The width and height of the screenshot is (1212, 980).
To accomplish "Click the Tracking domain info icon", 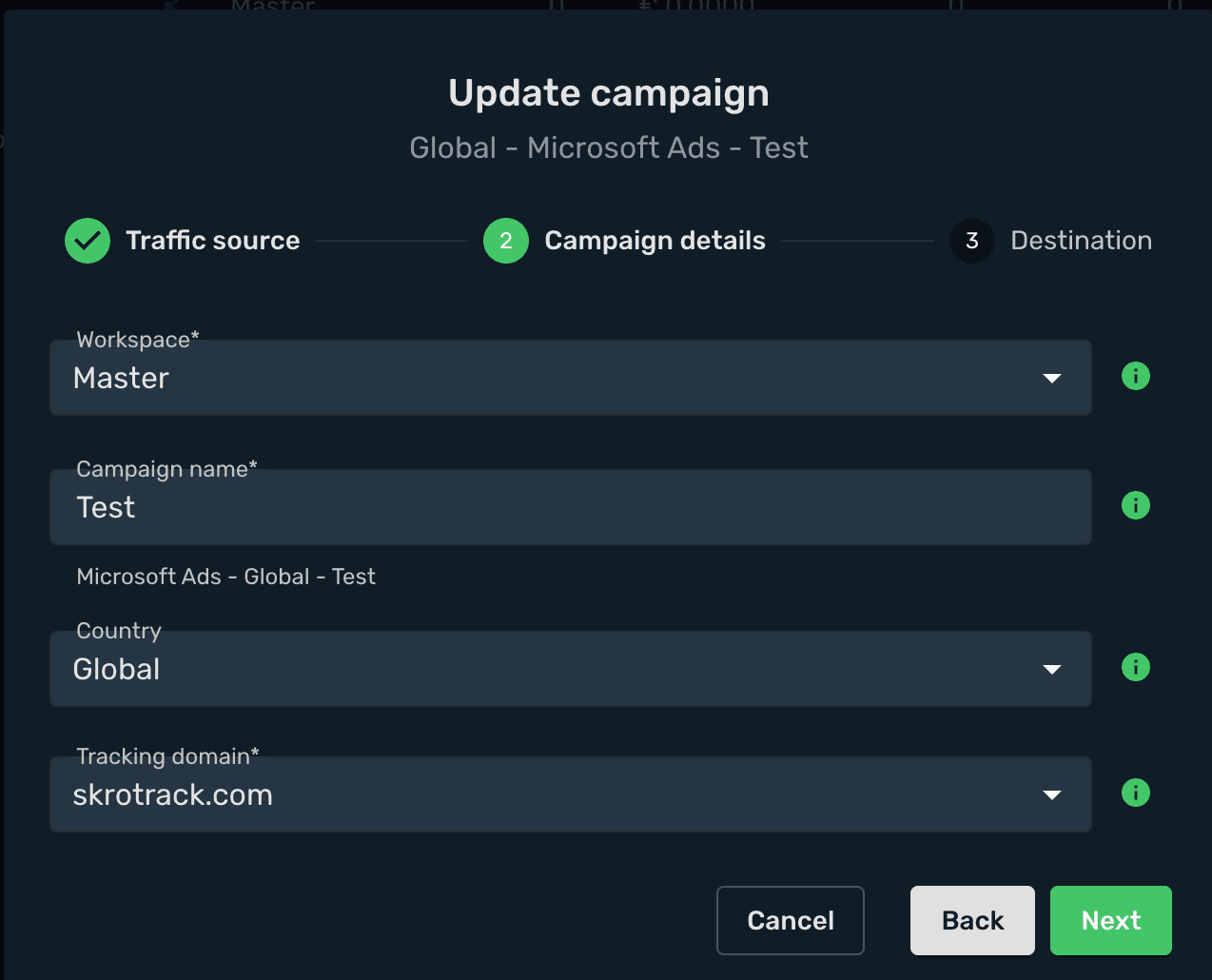I will pos(1136,793).
